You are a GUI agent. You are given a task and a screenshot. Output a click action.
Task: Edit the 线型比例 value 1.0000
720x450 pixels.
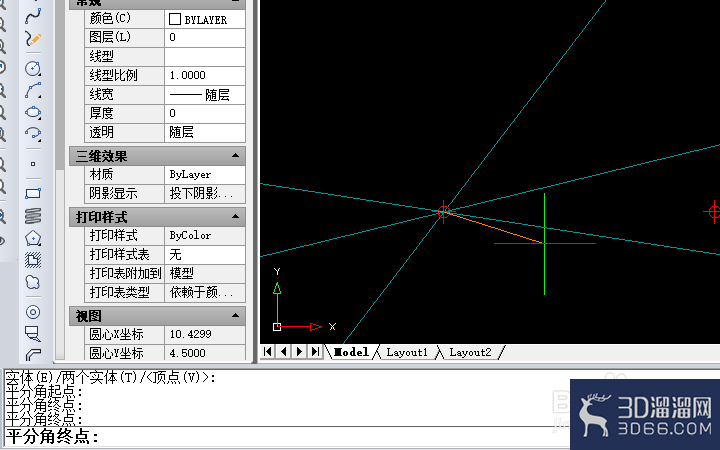pyautogui.click(x=205, y=75)
